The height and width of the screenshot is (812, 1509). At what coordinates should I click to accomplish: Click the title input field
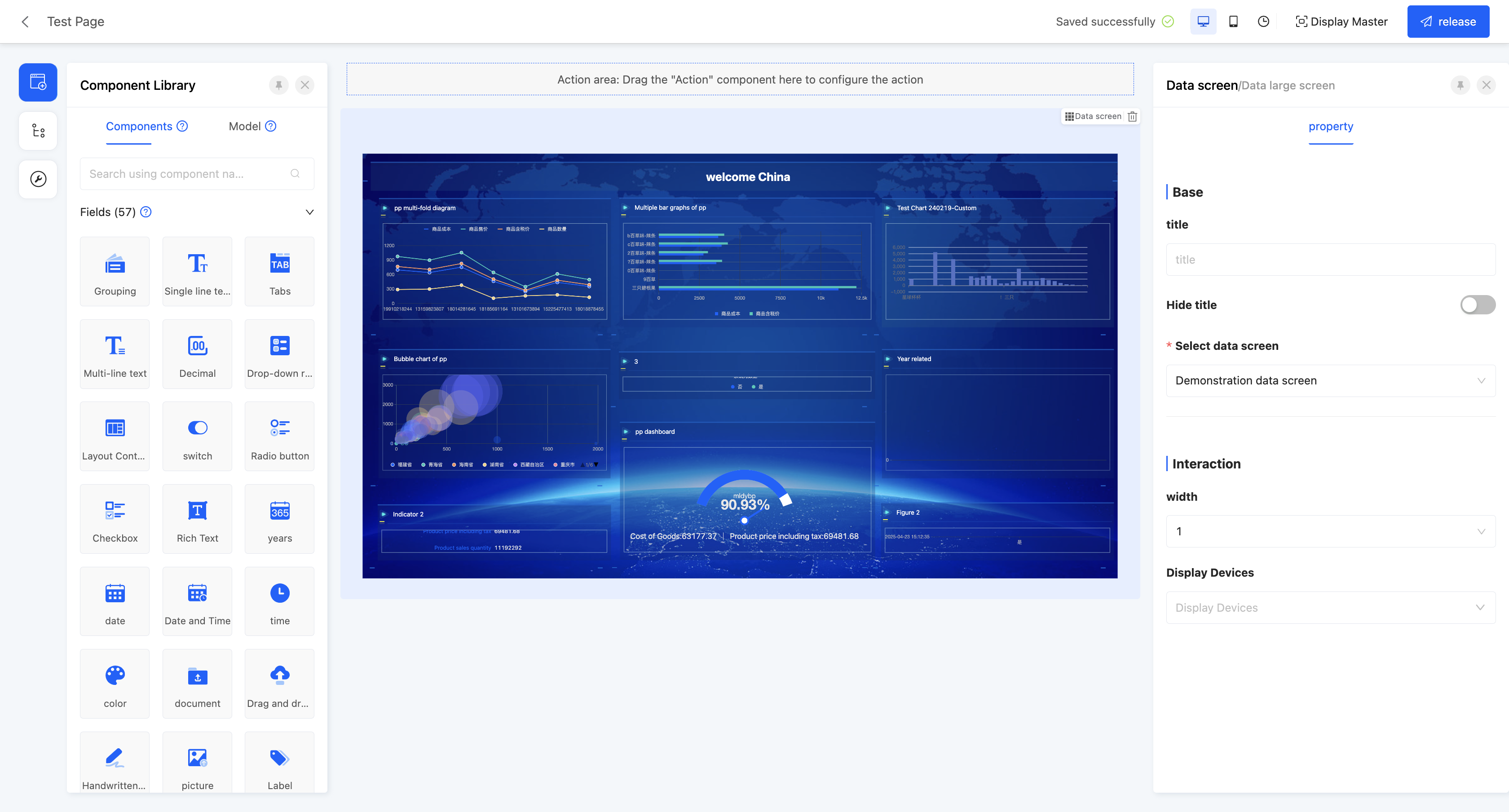pyautogui.click(x=1330, y=260)
